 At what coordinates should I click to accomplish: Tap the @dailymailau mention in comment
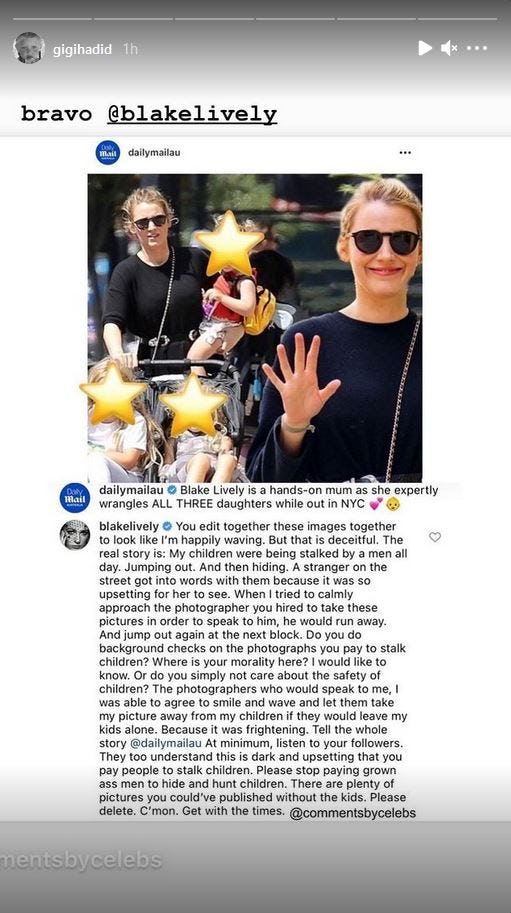coord(165,743)
